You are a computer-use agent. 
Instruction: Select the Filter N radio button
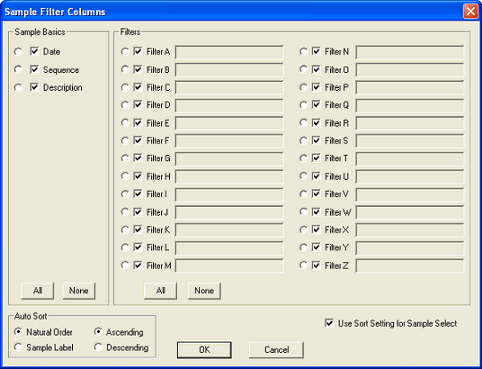click(303, 51)
